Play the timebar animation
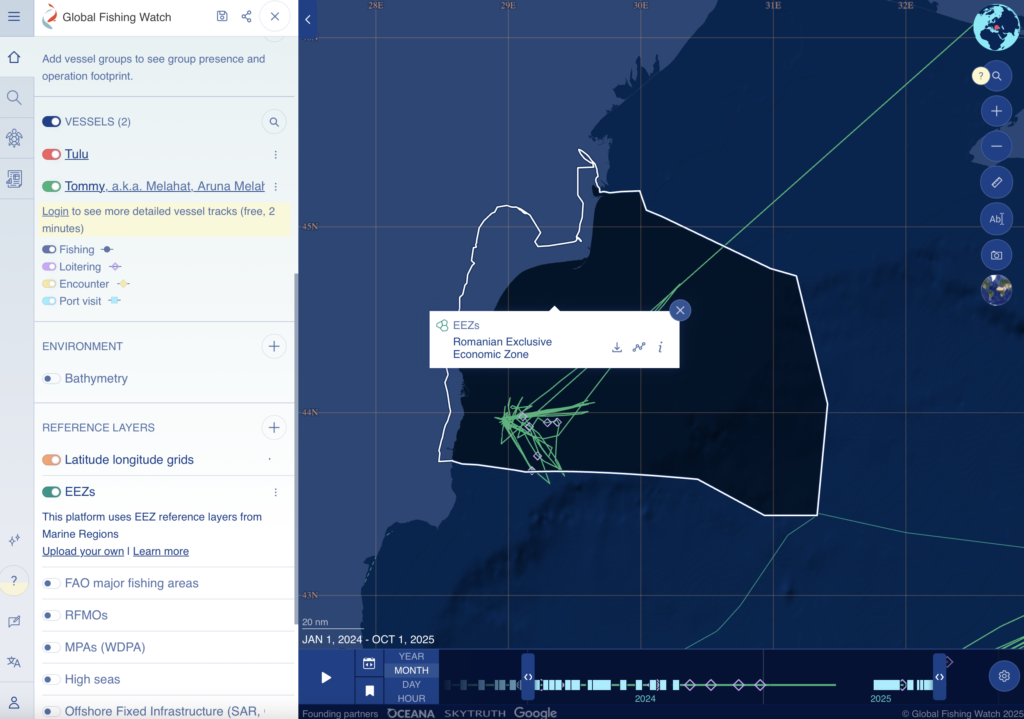This screenshot has height=719, width=1024. [326, 677]
